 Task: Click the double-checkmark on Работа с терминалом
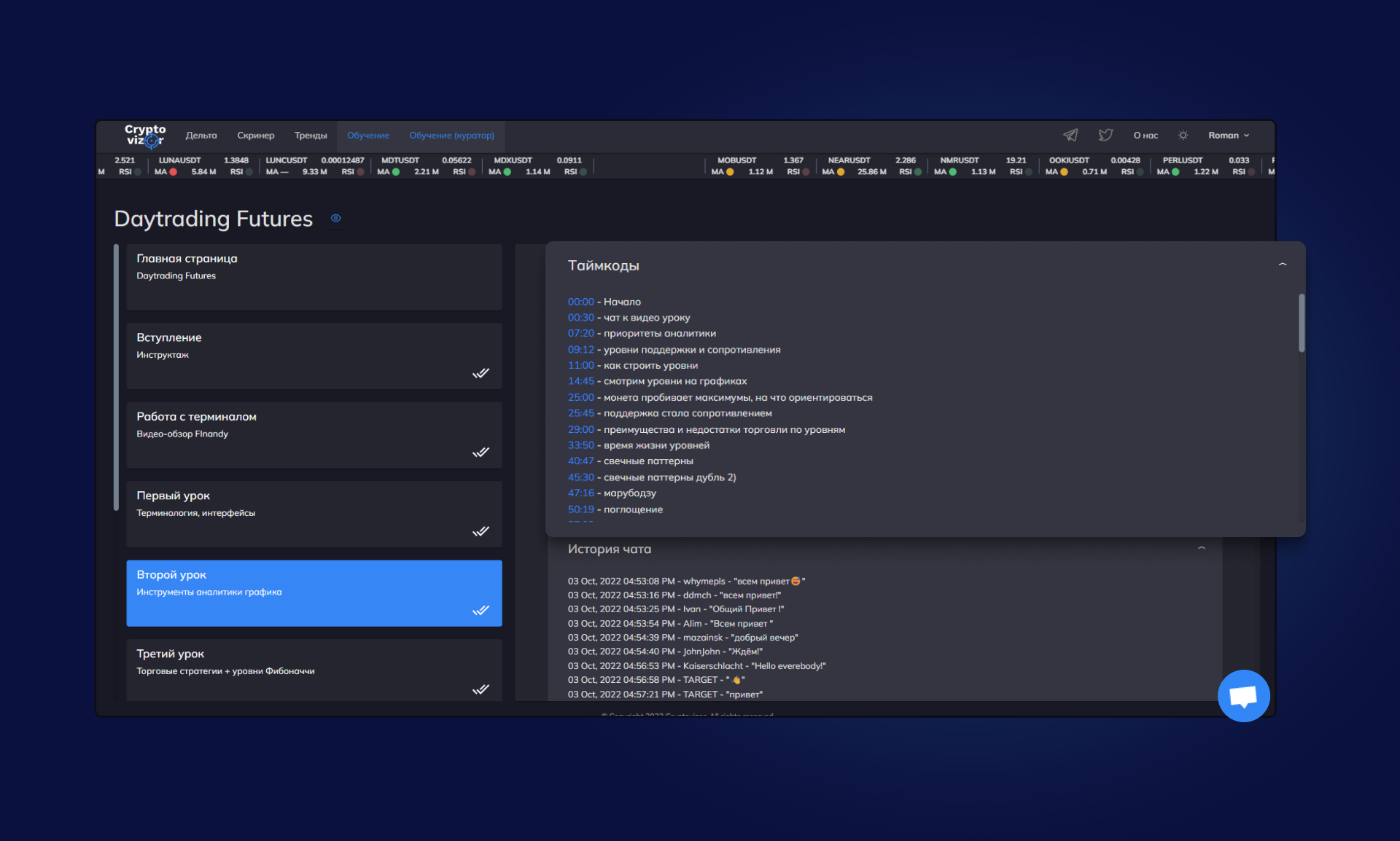[x=481, y=453]
